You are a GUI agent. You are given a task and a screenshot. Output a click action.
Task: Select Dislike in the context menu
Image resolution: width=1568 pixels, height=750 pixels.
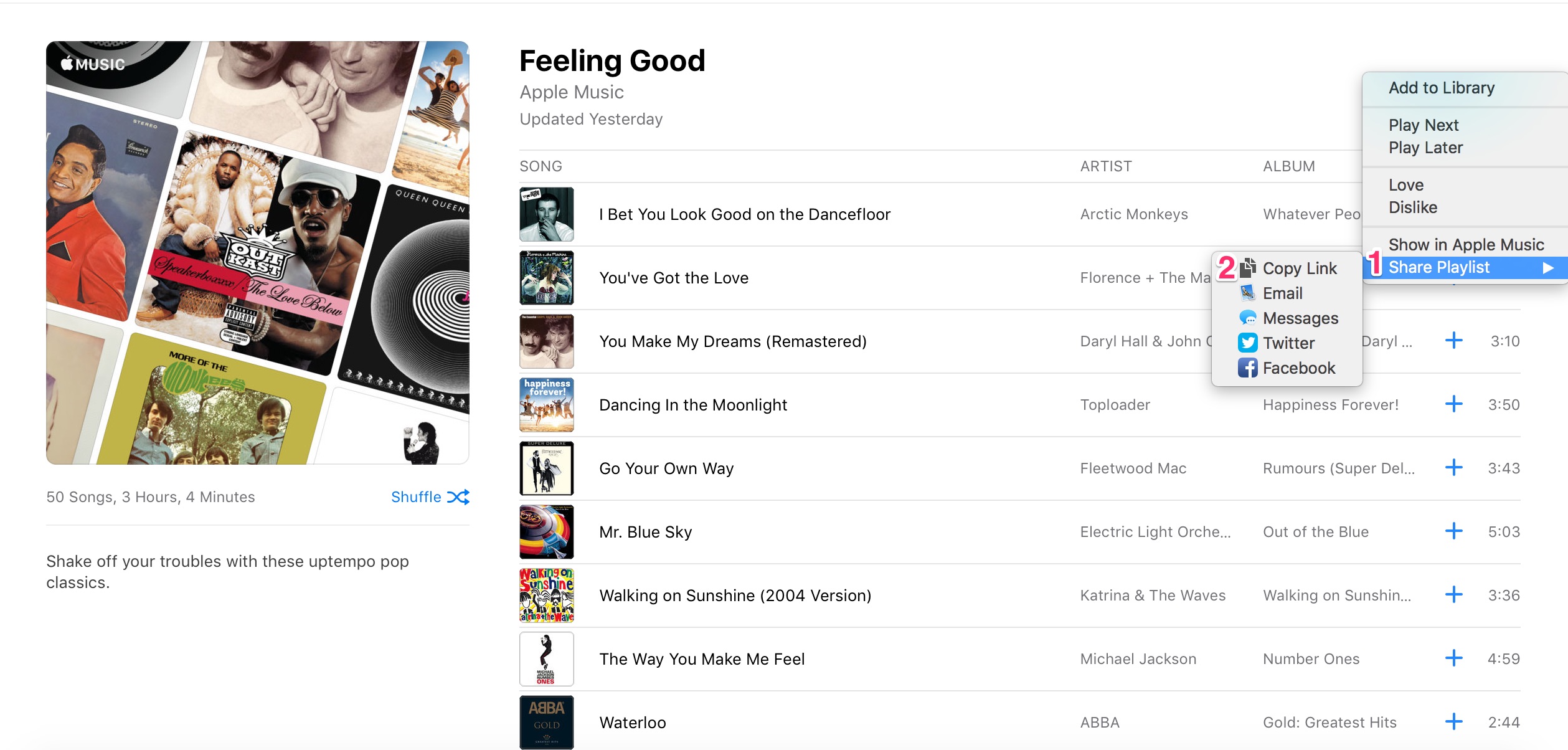[x=1412, y=207]
